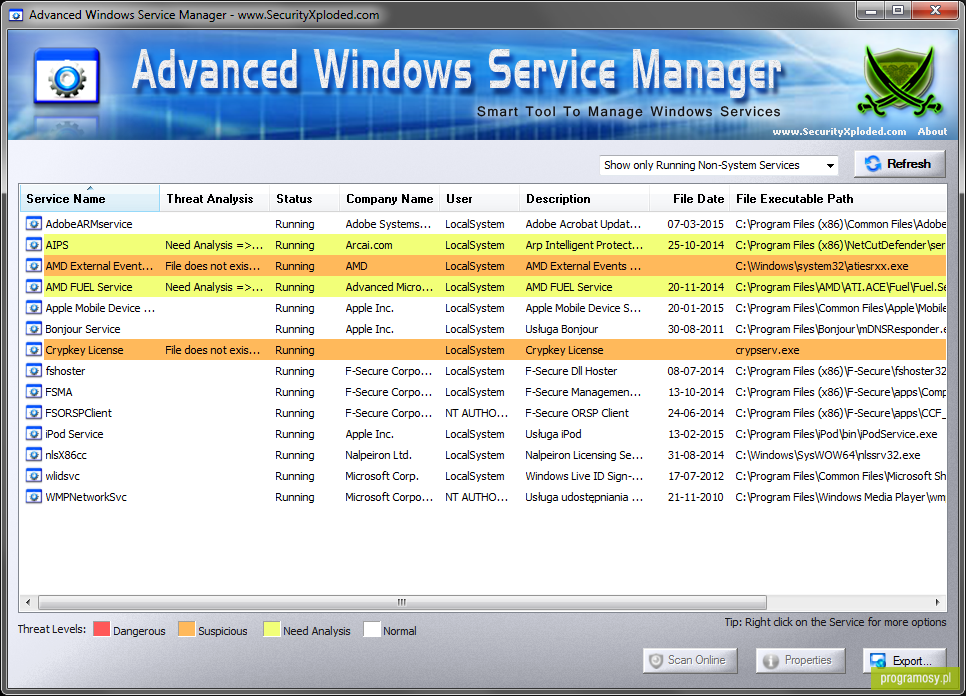This screenshot has height=696, width=966.
Task: Sort by Description column header
Action: (x=585, y=198)
